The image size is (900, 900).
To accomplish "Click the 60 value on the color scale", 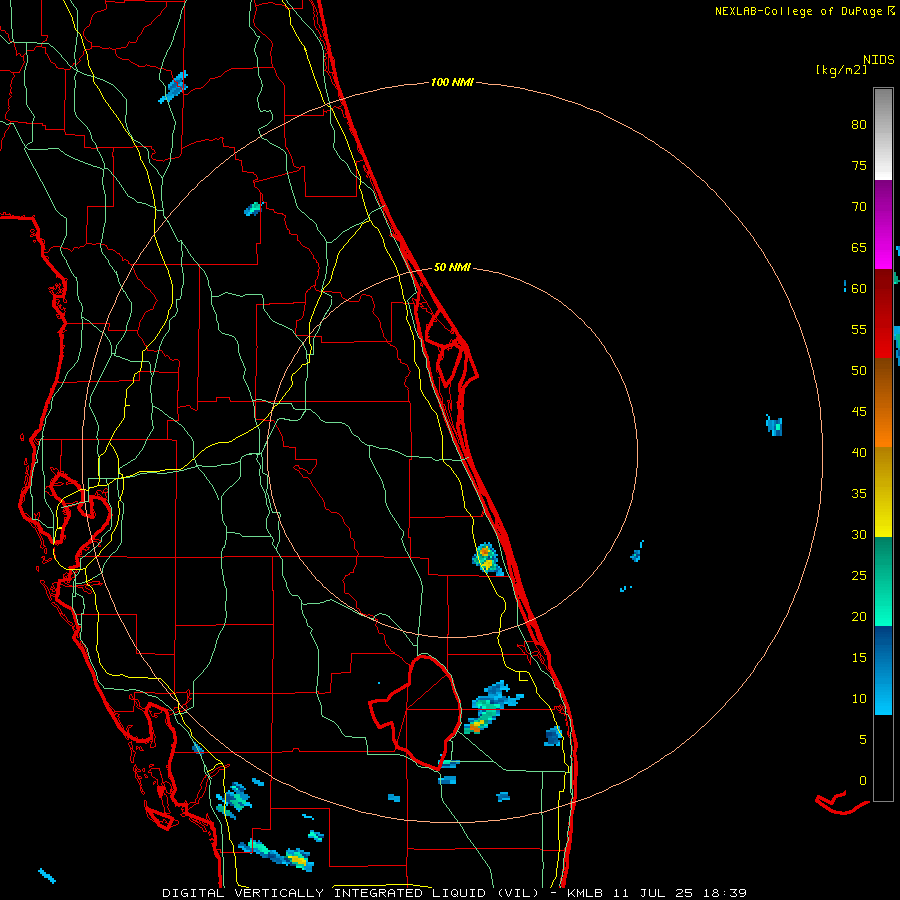I will click(x=859, y=289).
